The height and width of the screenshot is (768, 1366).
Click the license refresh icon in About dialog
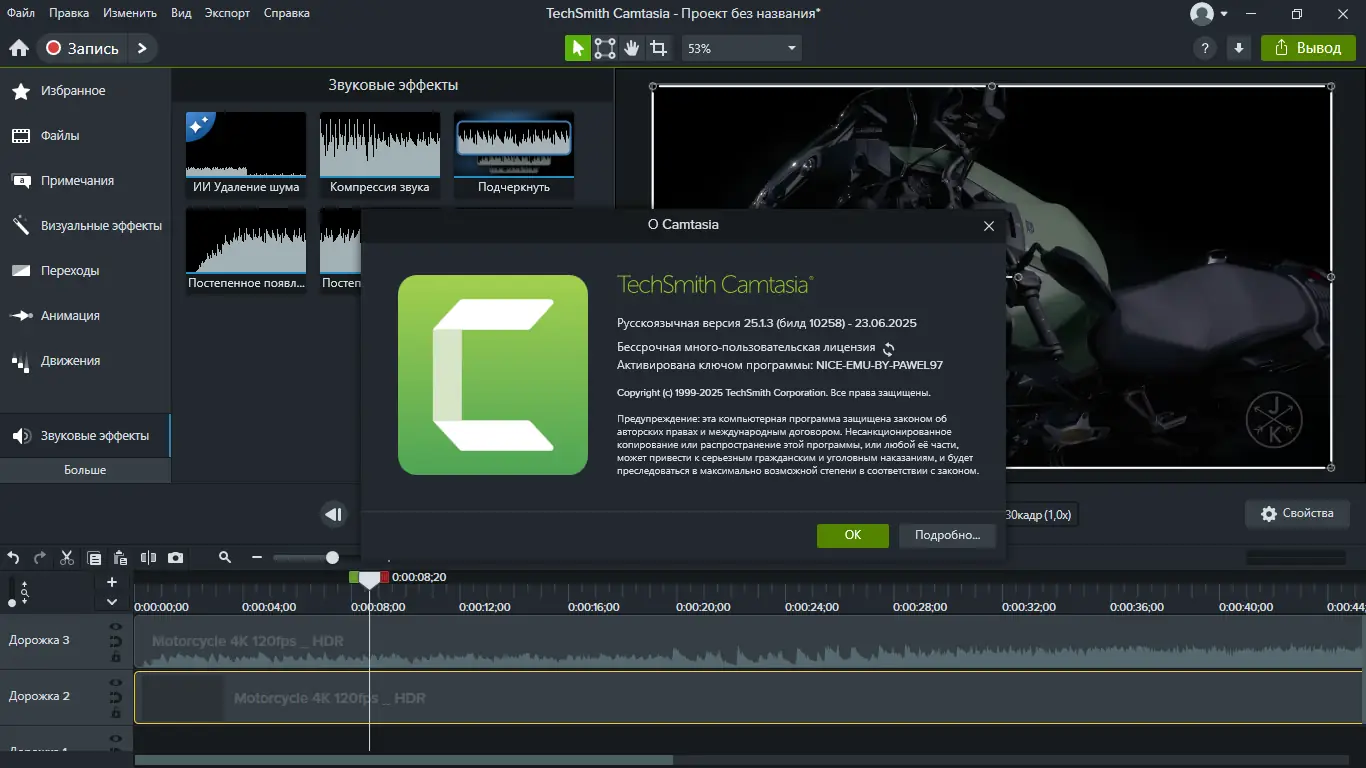pyautogui.click(x=888, y=349)
